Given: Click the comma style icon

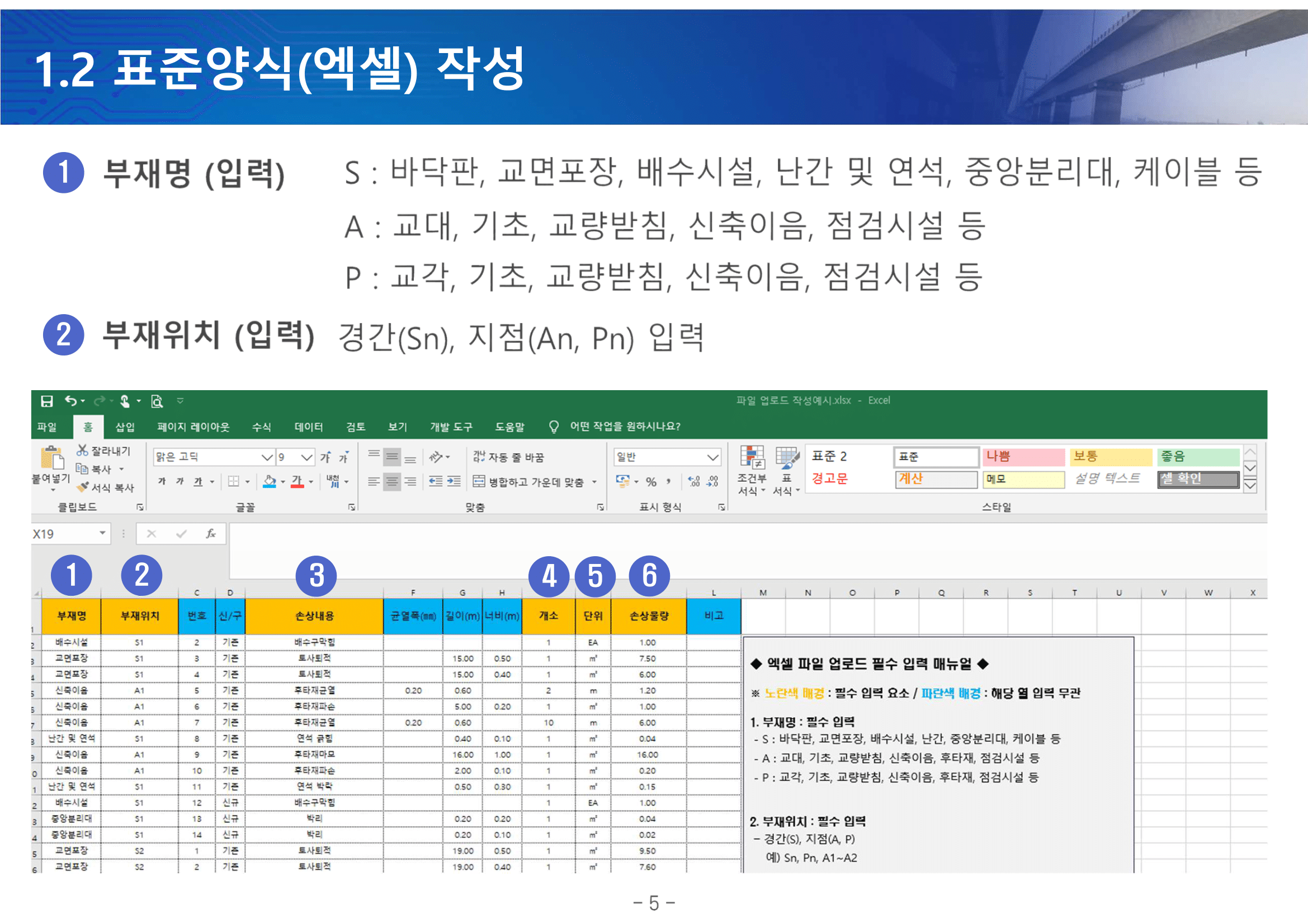Looking at the screenshot, I should coord(669,482).
